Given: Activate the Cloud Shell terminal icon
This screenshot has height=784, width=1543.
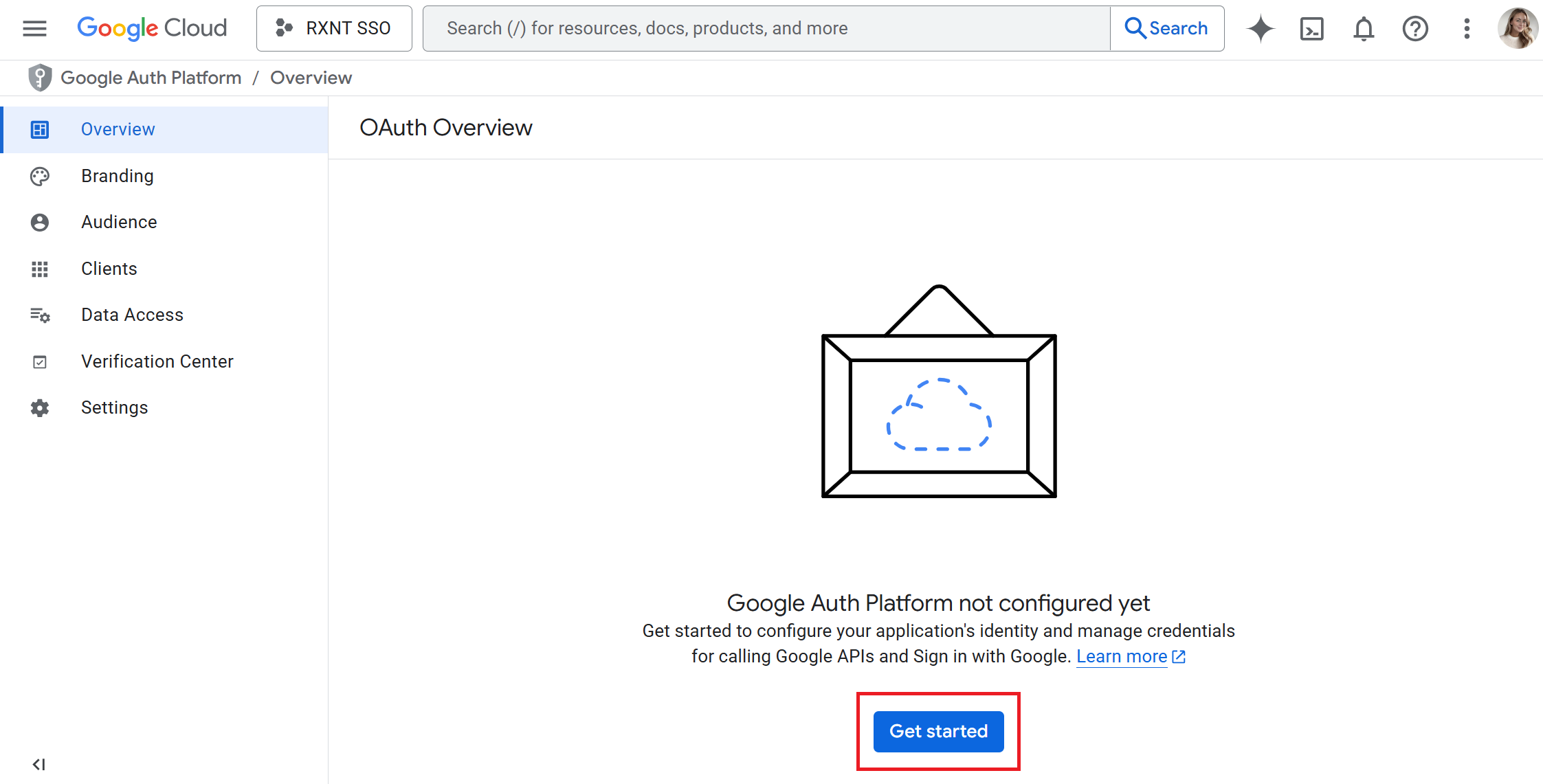Looking at the screenshot, I should 1311,29.
